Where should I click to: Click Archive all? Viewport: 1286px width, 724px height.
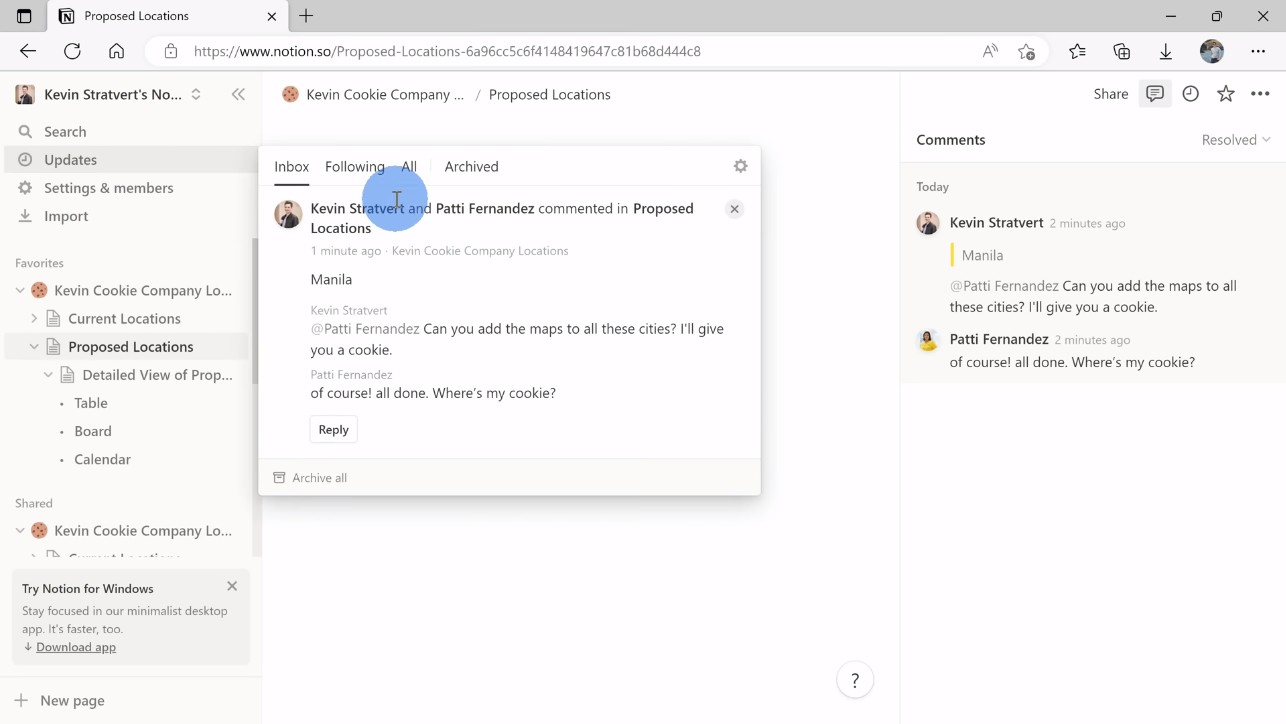[x=310, y=477]
